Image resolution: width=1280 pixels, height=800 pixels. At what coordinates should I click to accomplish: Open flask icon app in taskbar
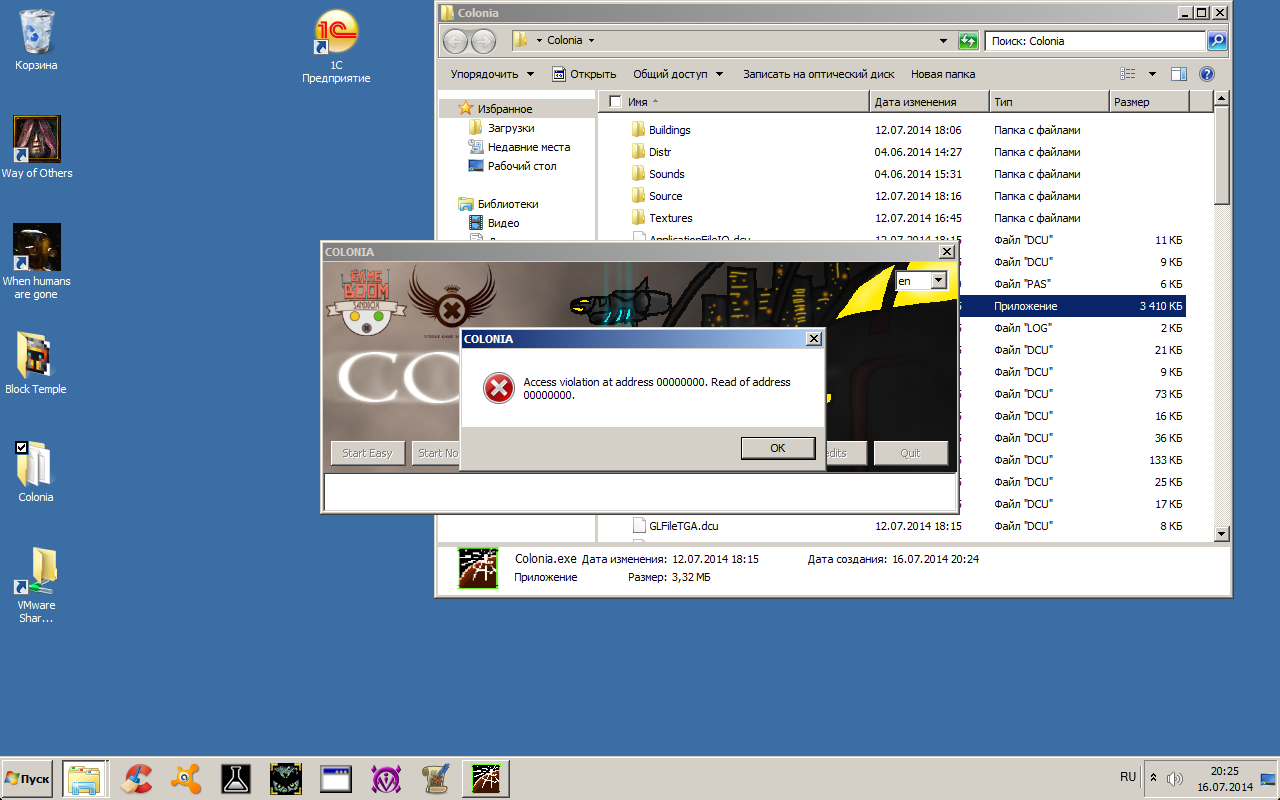[x=236, y=778]
